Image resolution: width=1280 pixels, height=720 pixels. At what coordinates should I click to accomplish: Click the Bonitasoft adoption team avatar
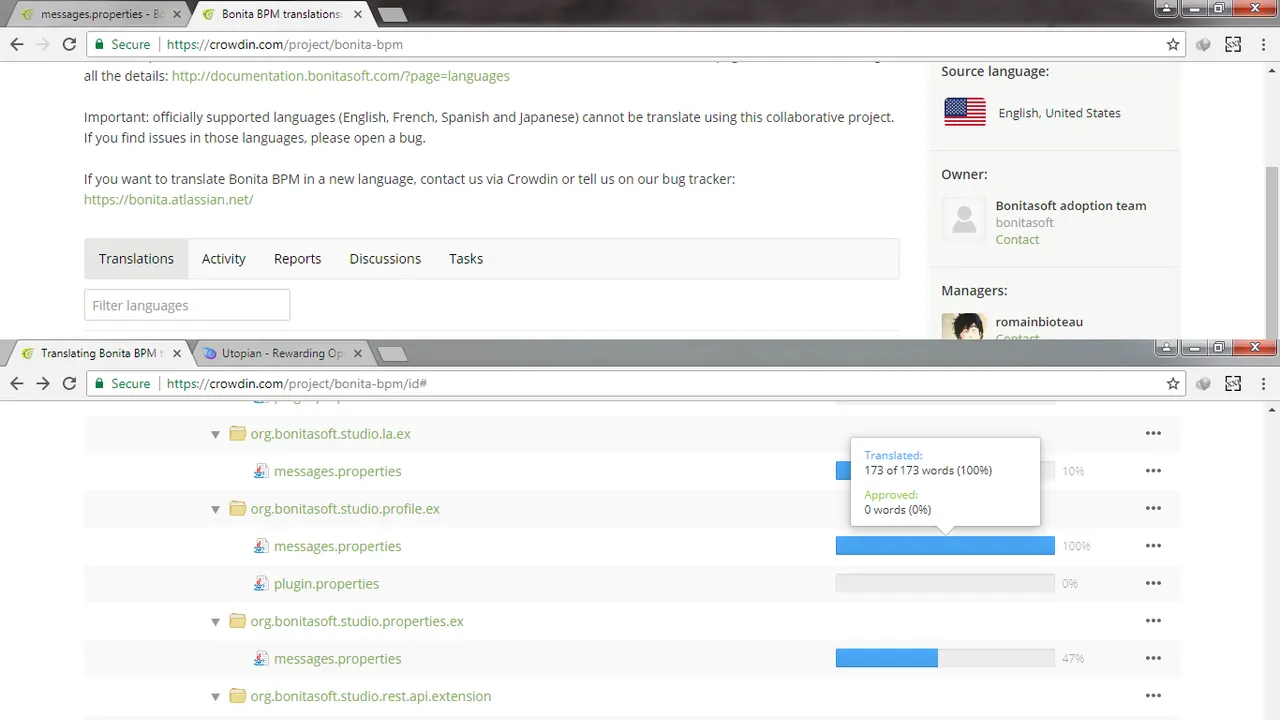tap(964, 220)
